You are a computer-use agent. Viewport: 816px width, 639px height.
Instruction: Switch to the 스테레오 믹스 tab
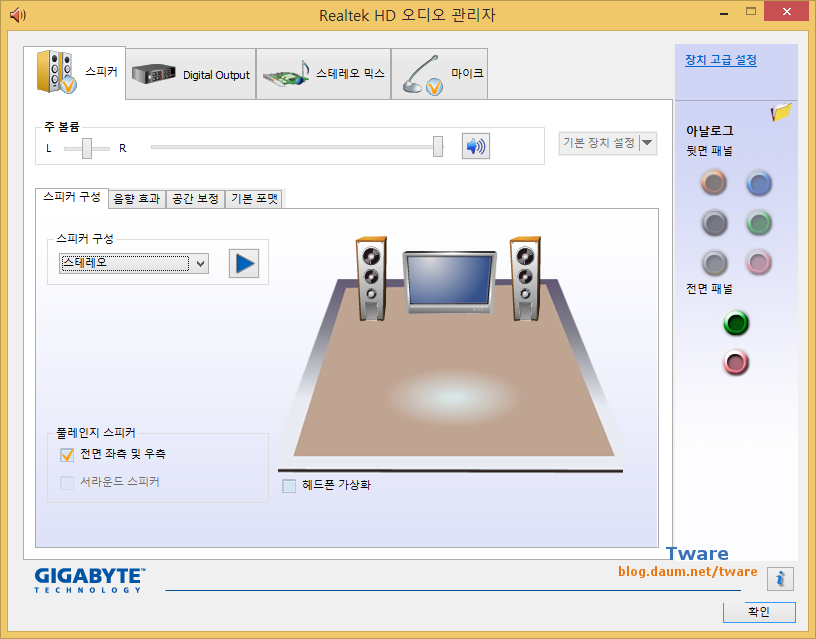click(x=324, y=74)
